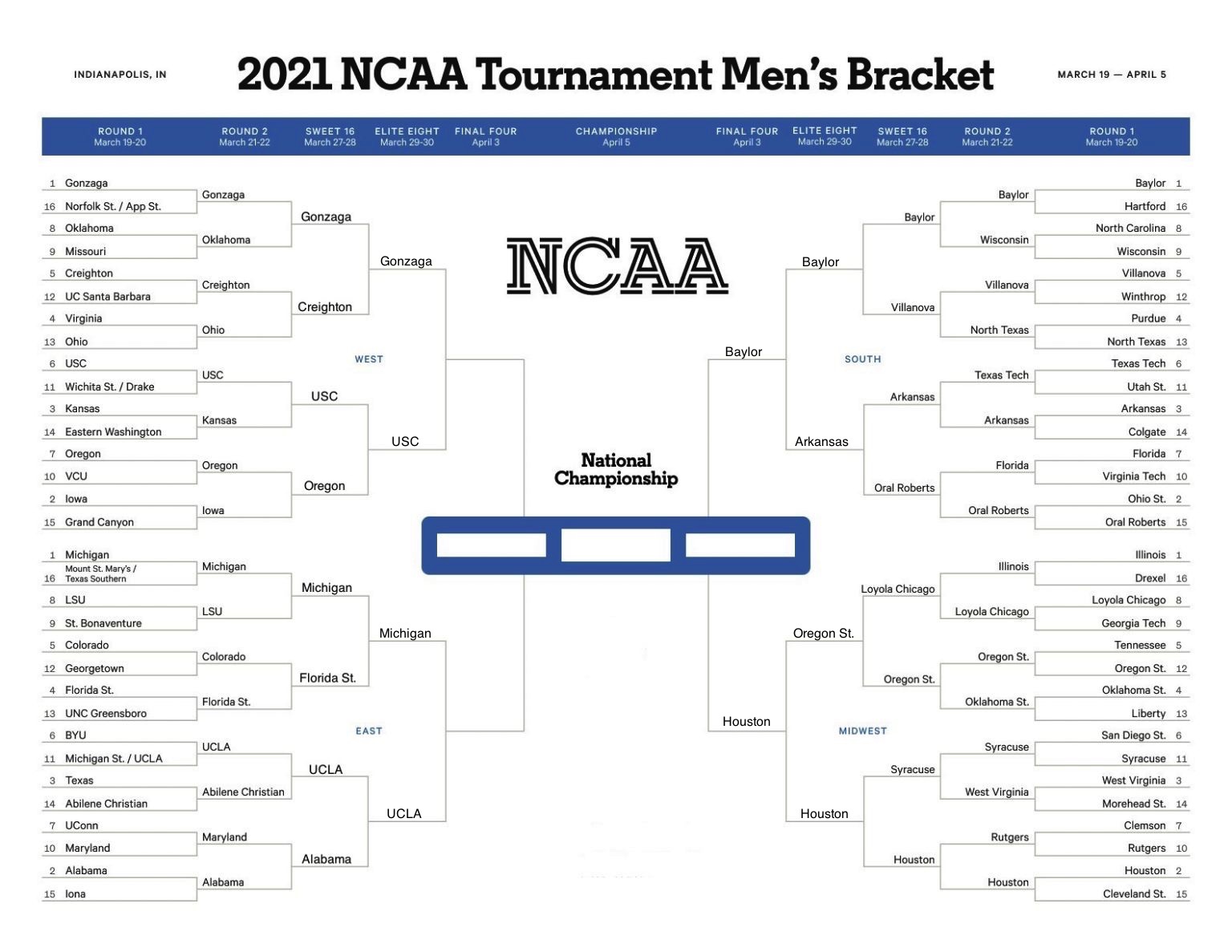Click the Mount St. Mary's / Texas Southern entry
1232x952 pixels.
click(x=100, y=573)
